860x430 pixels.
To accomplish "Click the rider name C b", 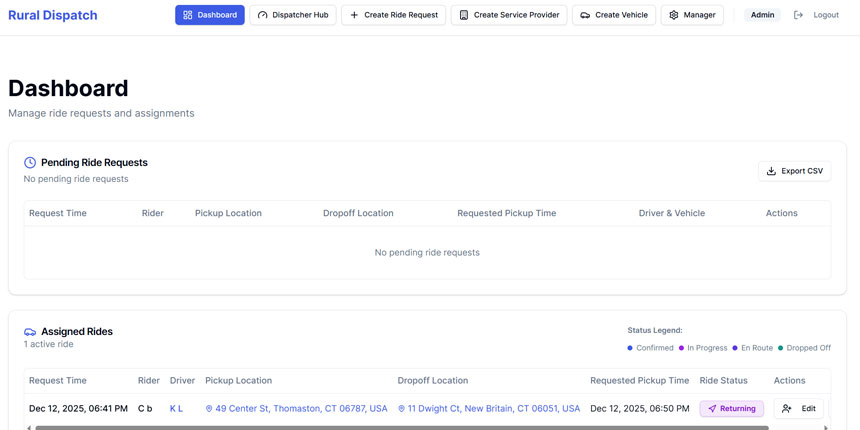I will tap(145, 409).
